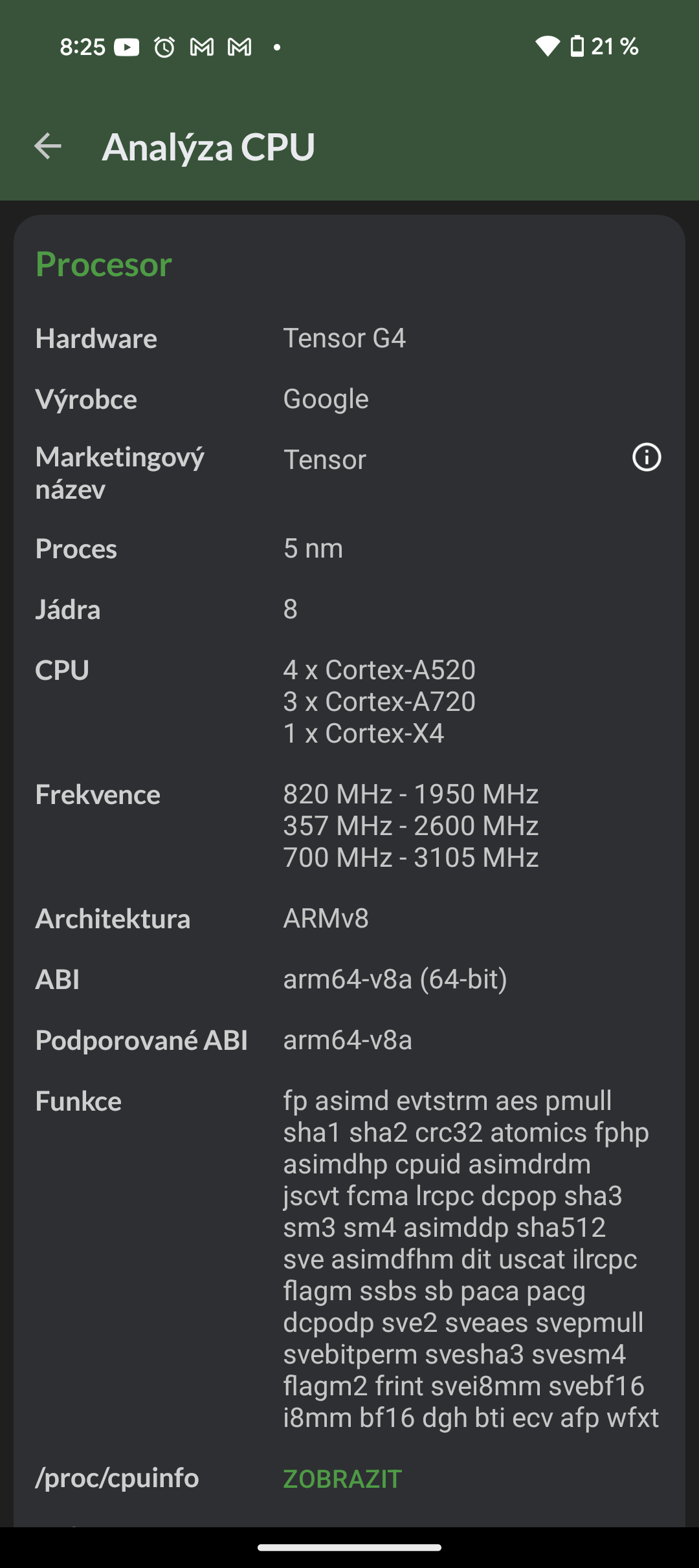
Task: Select the Procesor section header
Action: 104,263
